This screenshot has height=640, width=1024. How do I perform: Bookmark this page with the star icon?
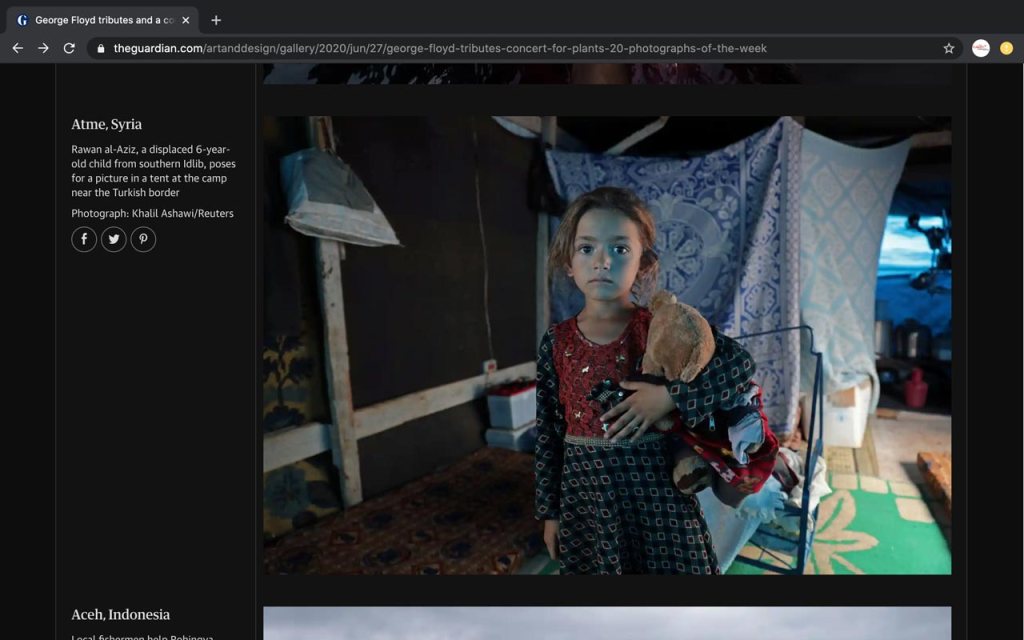pyautogui.click(x=948, y=48)
